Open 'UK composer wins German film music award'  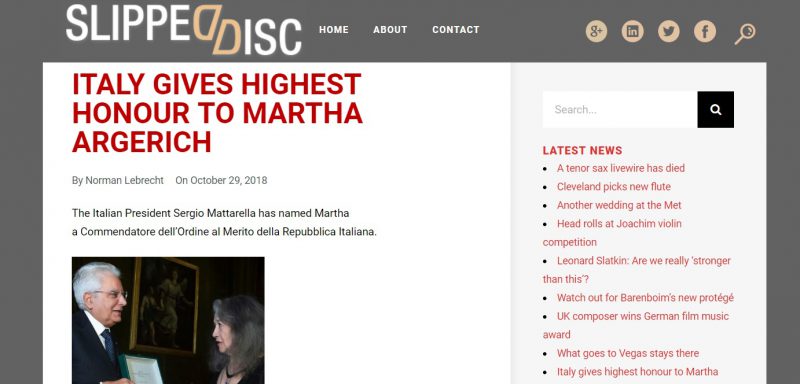[636, 325]
